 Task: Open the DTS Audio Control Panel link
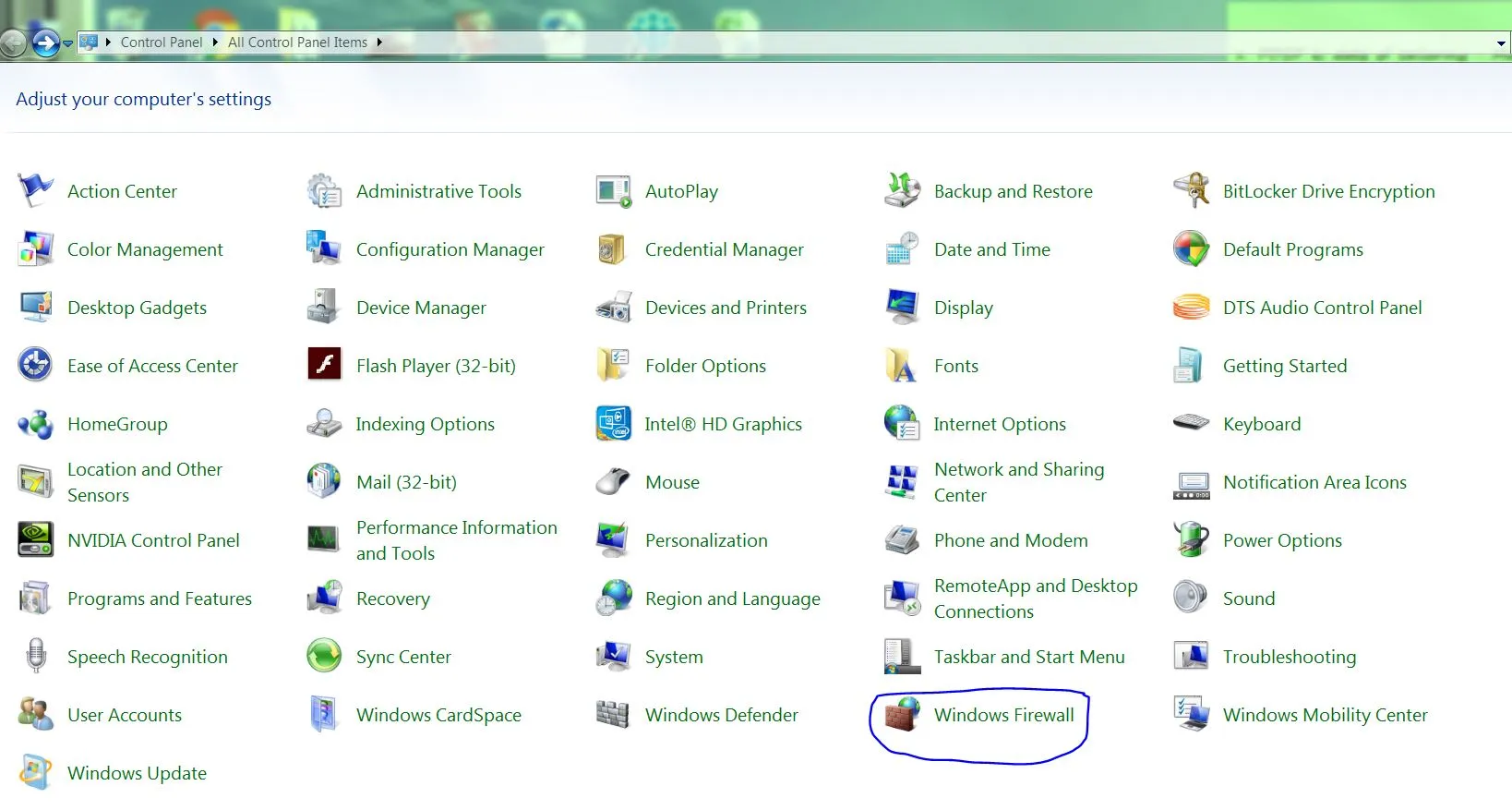[1323, 308]
